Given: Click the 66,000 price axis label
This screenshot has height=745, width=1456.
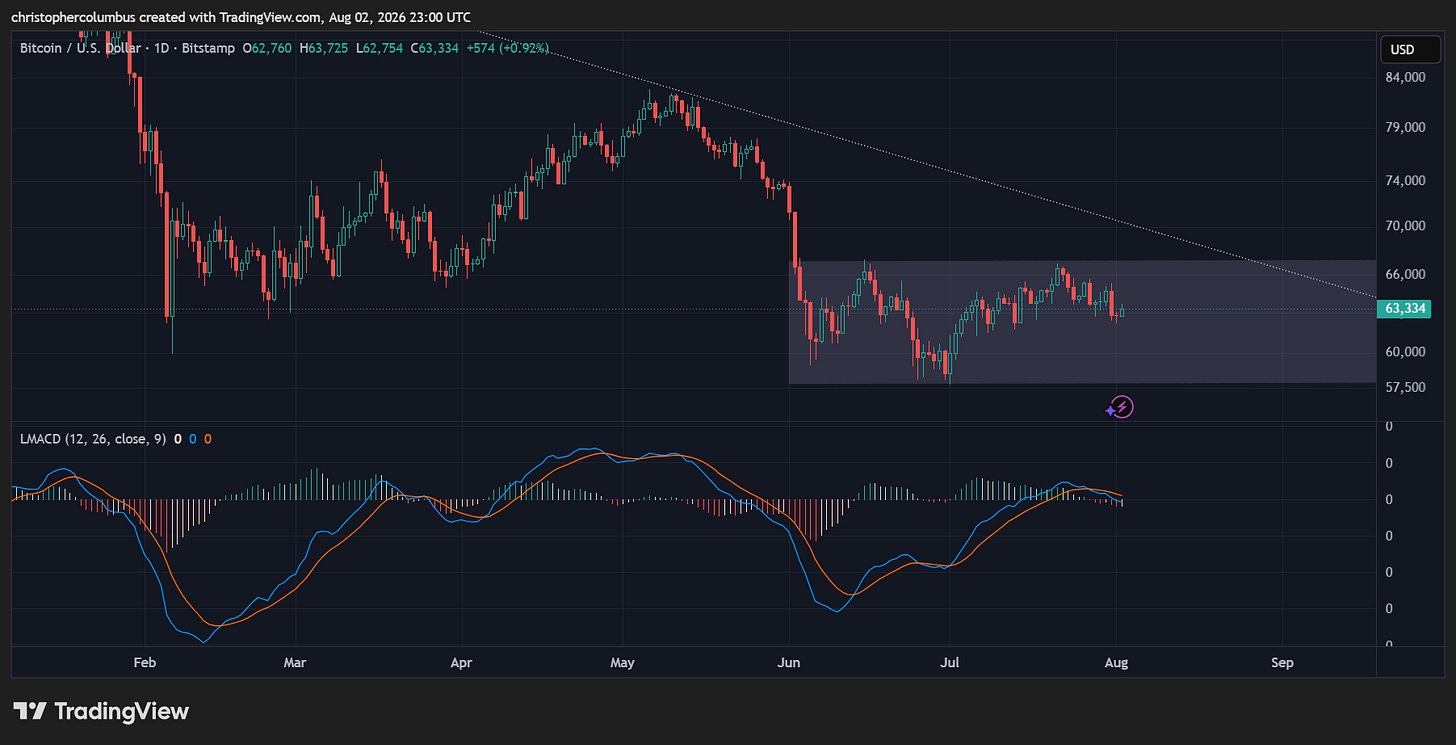Looking at the screenshot, I should (x=1405, y=274).
